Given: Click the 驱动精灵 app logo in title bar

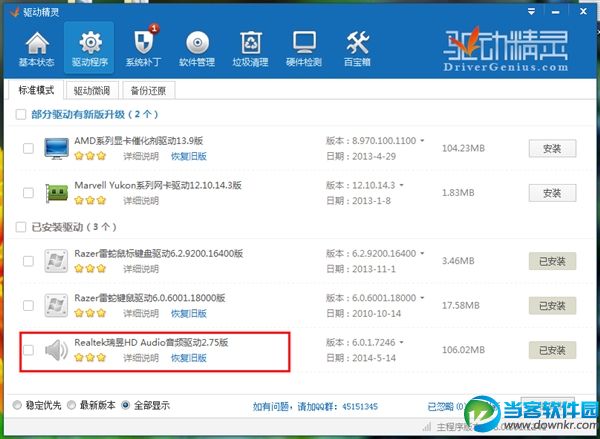Looking at the screenshot, I should tap(15, 12).
